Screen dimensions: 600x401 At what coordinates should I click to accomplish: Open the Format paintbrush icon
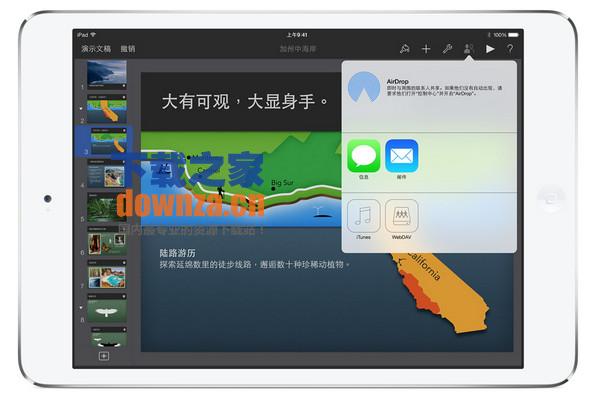point(404,49)
